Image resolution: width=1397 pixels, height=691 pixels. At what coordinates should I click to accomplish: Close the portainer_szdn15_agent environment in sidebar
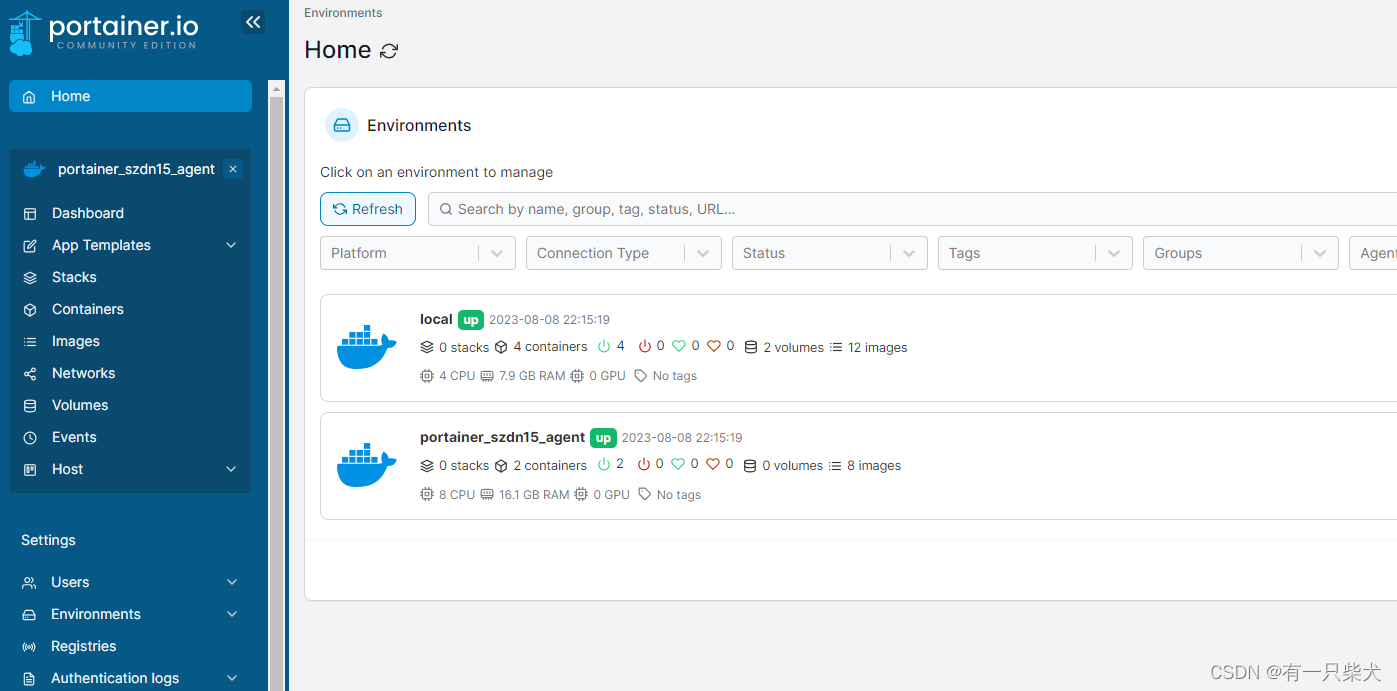233,169
